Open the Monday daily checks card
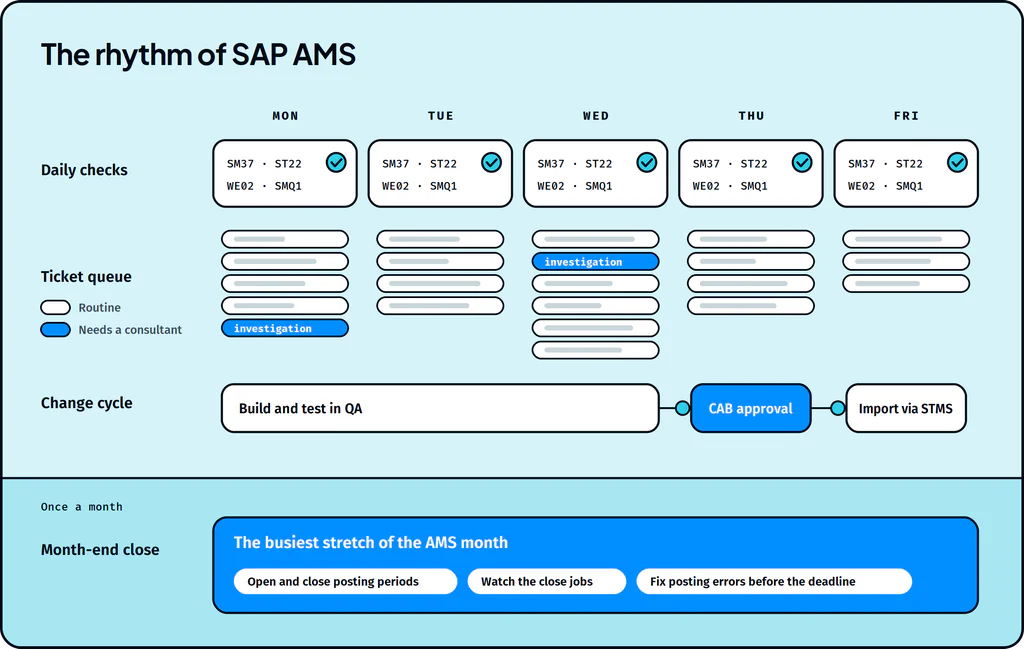Image resolution: width=1024 pixels, height=649 pixels. pyautogui.click(x=285, y=174)
